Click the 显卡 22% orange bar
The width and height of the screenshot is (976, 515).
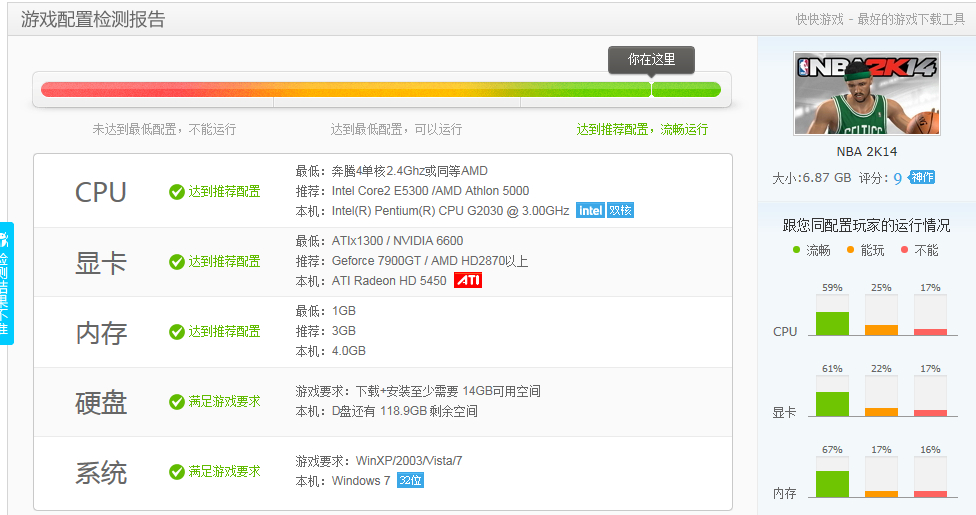tap(881, 412)
